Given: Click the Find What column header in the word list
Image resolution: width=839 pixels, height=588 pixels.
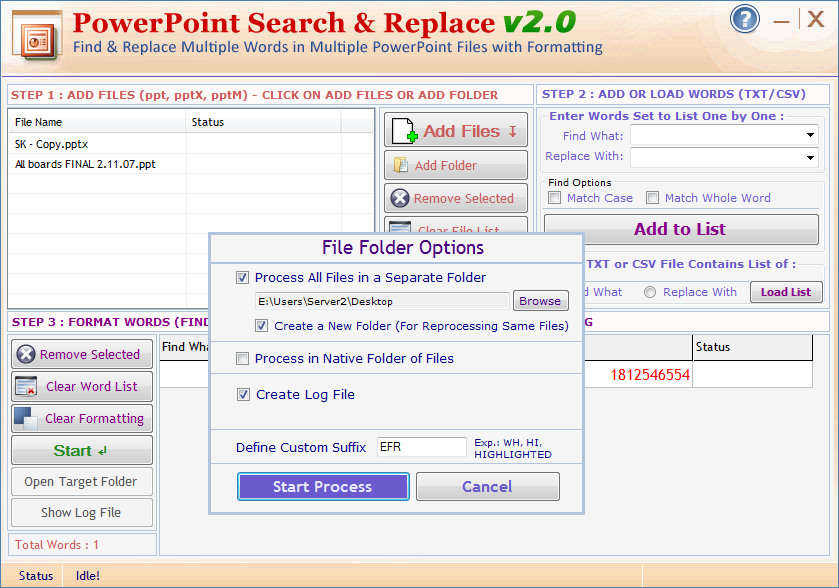Looking at the screenshot, I should click(x=185, y=347).
